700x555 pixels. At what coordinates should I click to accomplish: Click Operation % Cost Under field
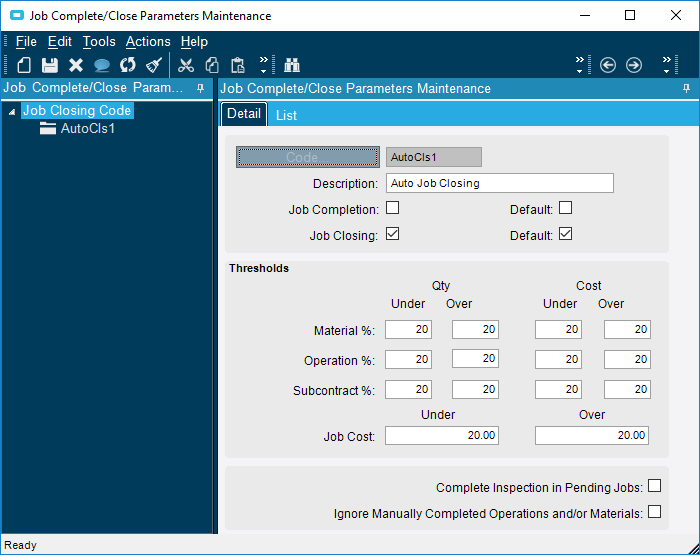point(558,359)
